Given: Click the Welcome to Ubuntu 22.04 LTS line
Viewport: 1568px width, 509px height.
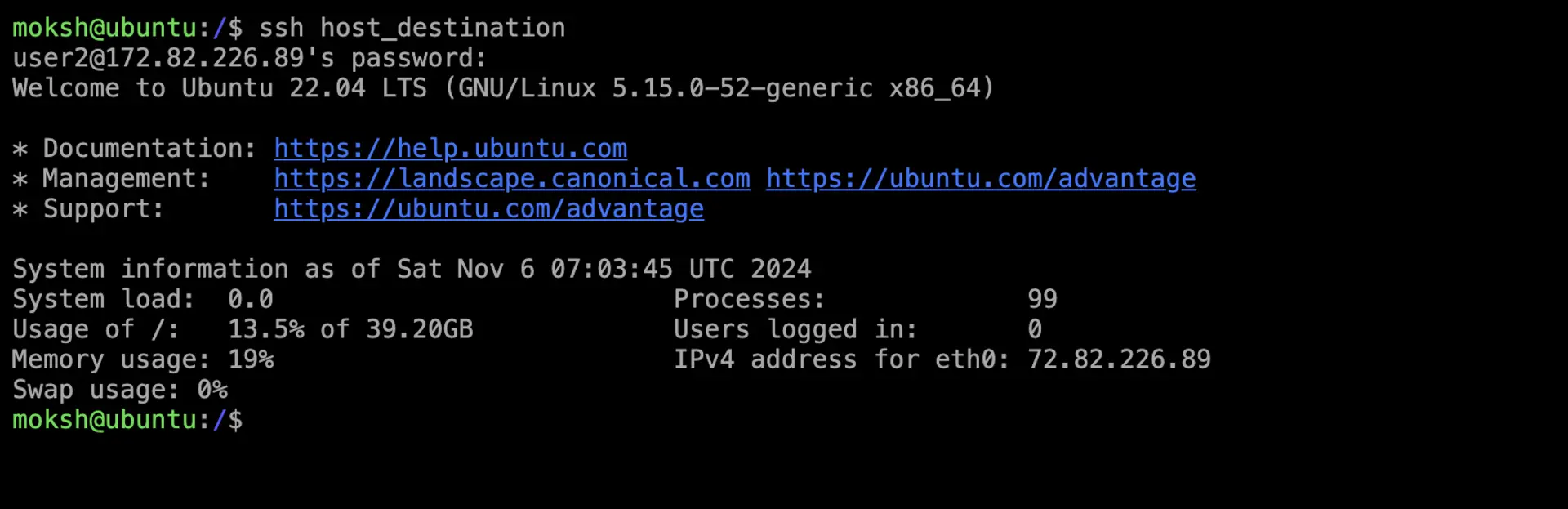Looking at the screenshot, I should coord(503,88).
